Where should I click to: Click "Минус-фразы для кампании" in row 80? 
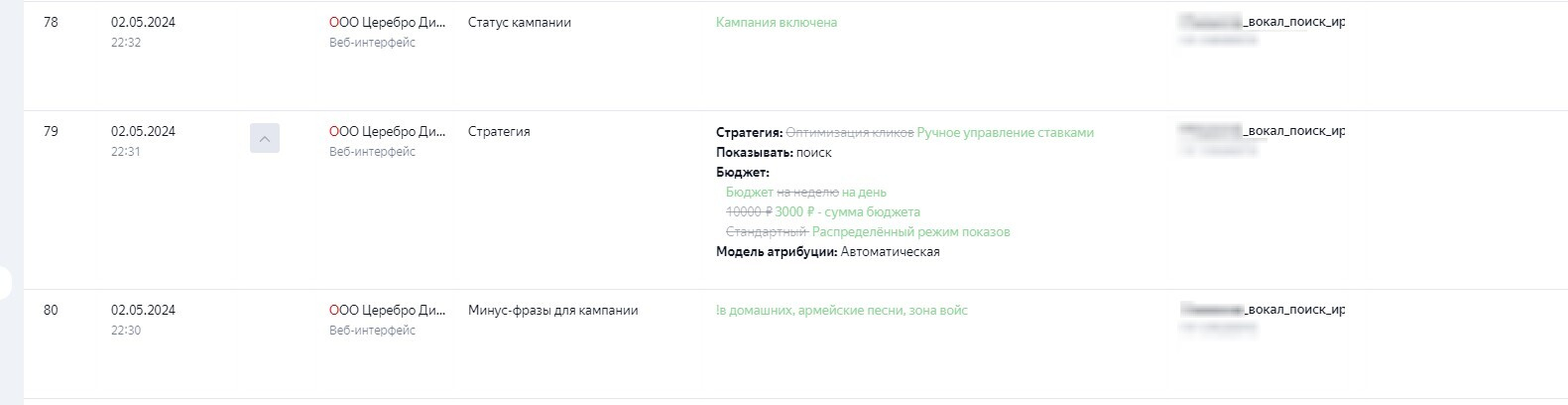pyautogui.click(x=552, y=311)
